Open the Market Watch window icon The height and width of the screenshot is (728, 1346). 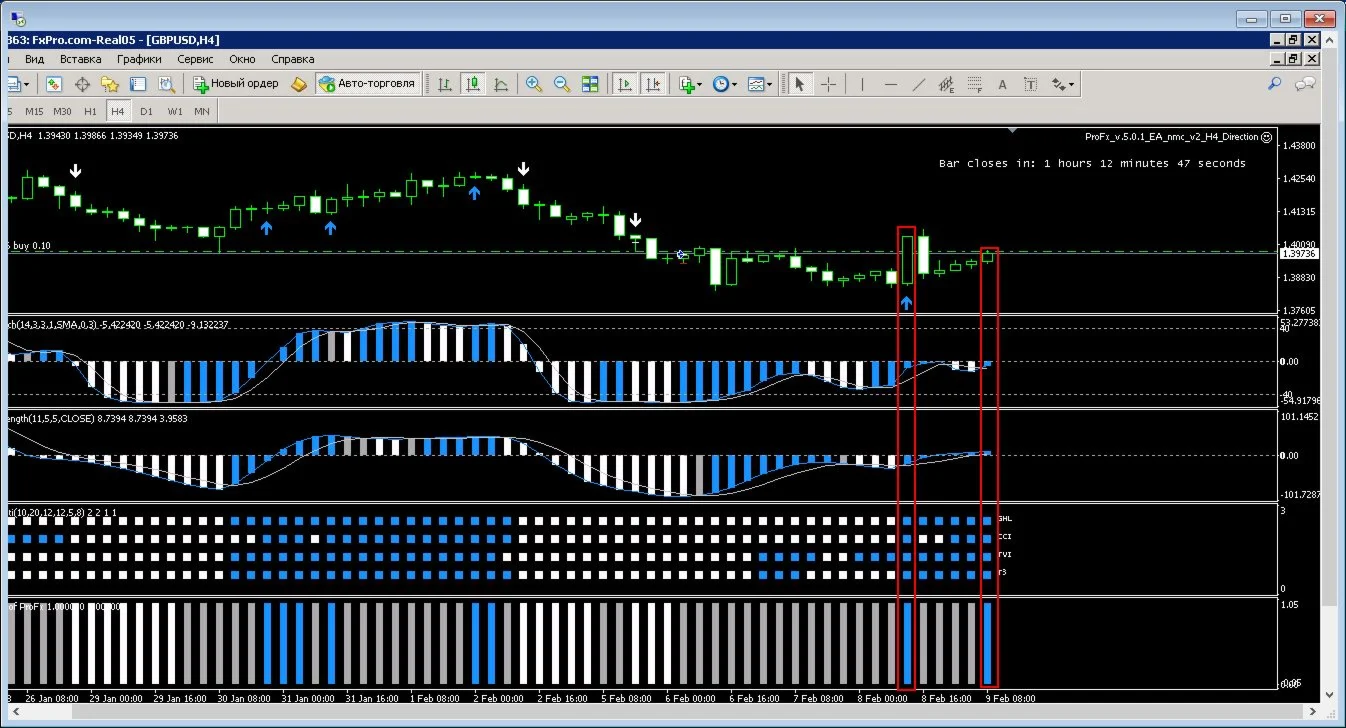coord(54,85)
